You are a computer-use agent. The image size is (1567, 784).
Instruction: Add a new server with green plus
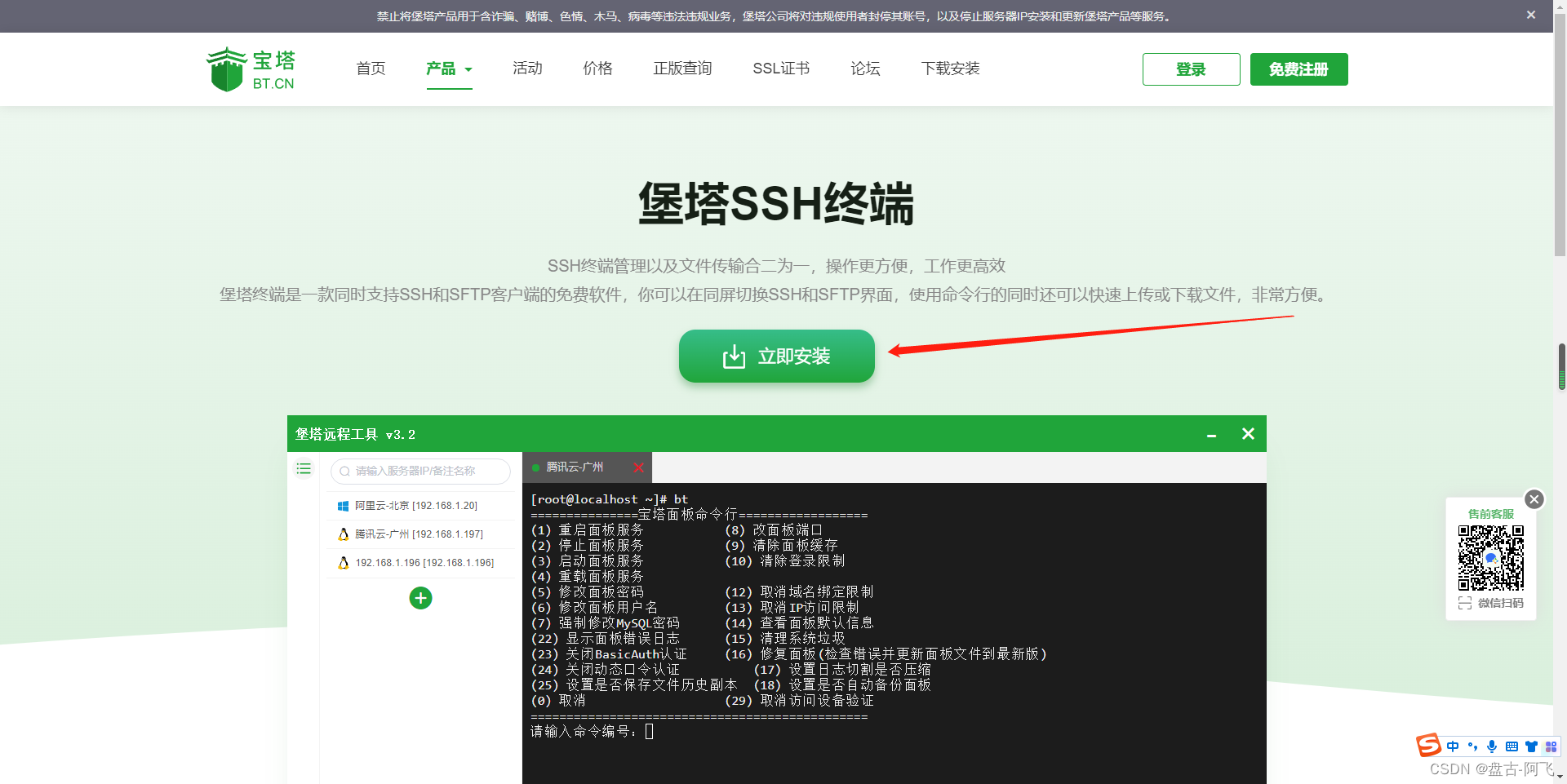click(420, 598)
